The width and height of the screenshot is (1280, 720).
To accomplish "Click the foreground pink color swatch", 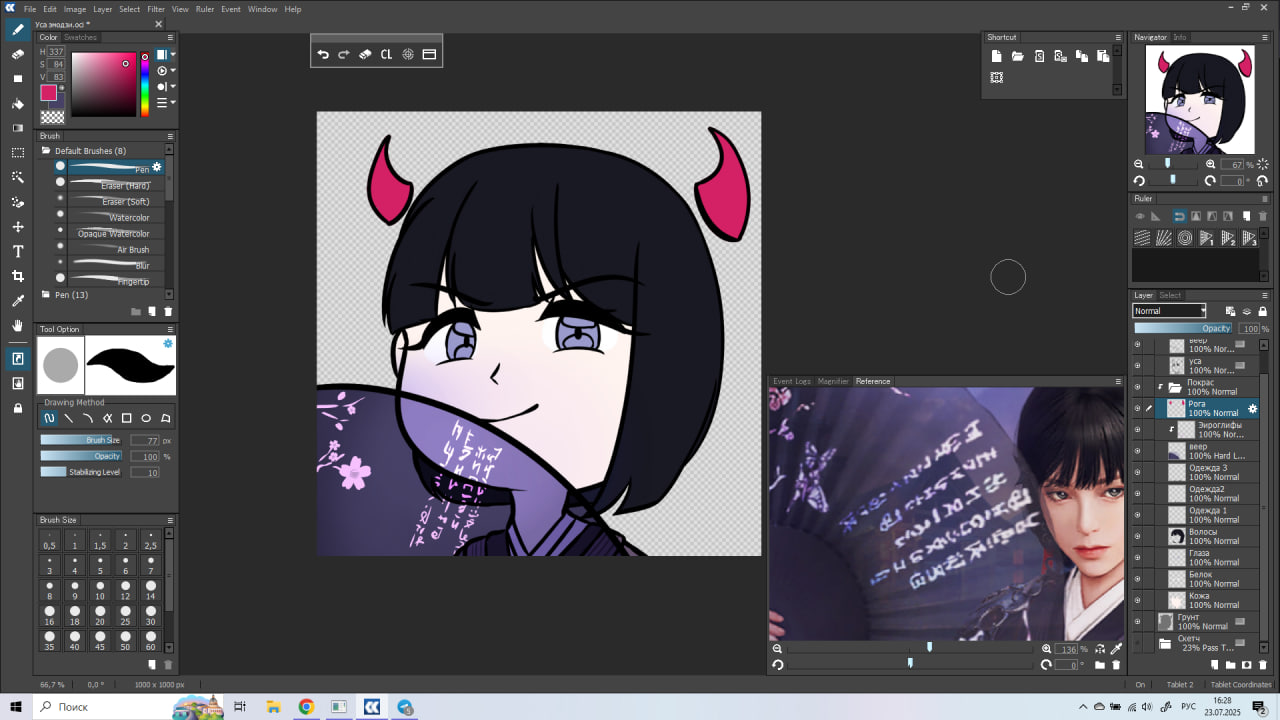I will (x=48, y=93).
